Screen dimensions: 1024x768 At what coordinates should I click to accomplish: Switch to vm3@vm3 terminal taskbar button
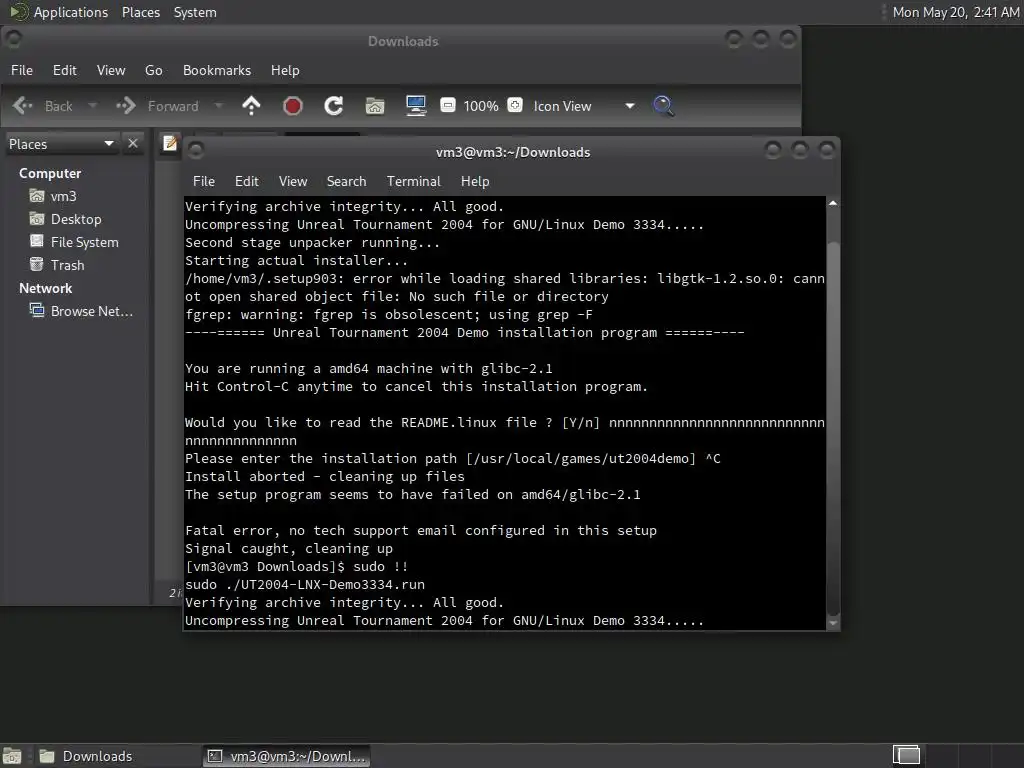286,756
